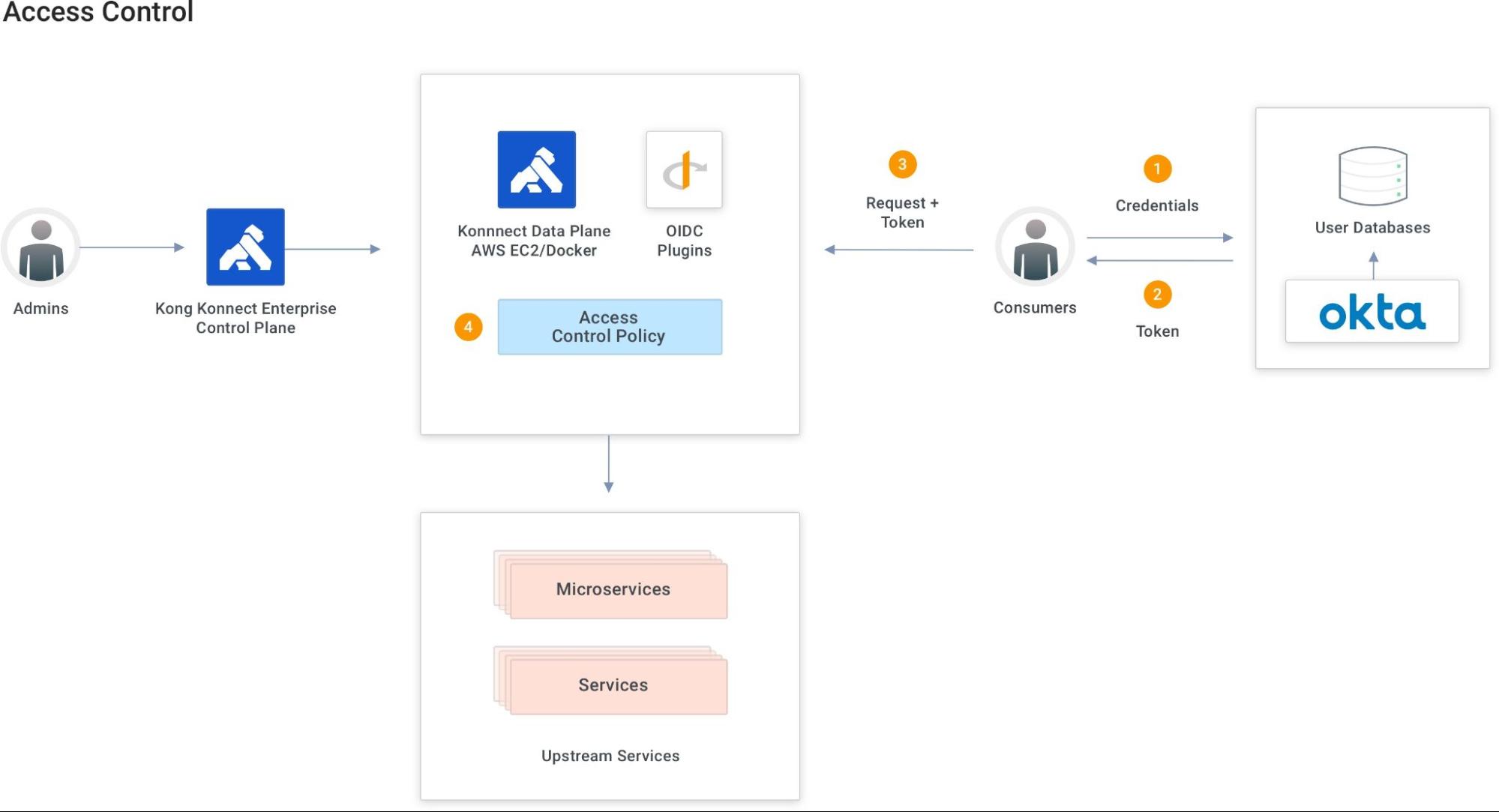Select the Konnect Data Plane gorilla icon
Viewport: 1499px width, 812px height.
click(536, 169)
